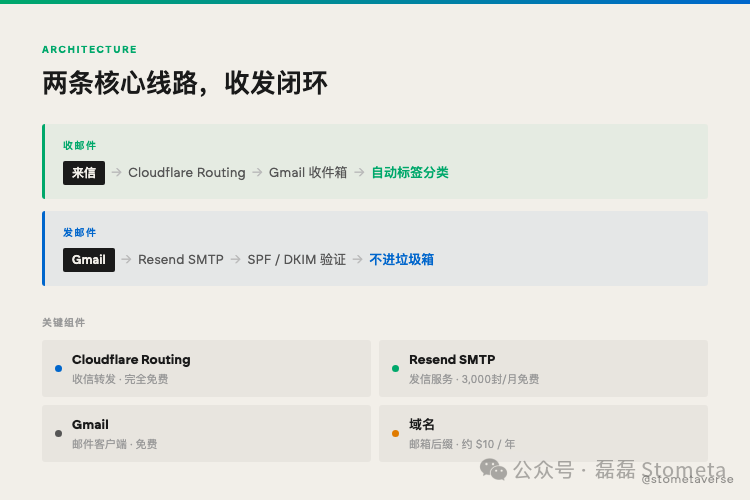Screen dimensions: 750x500
Task: Click 发信服务 · 3,000封/月免费 description
Action: pyautogui.click(x=474, y=379)
